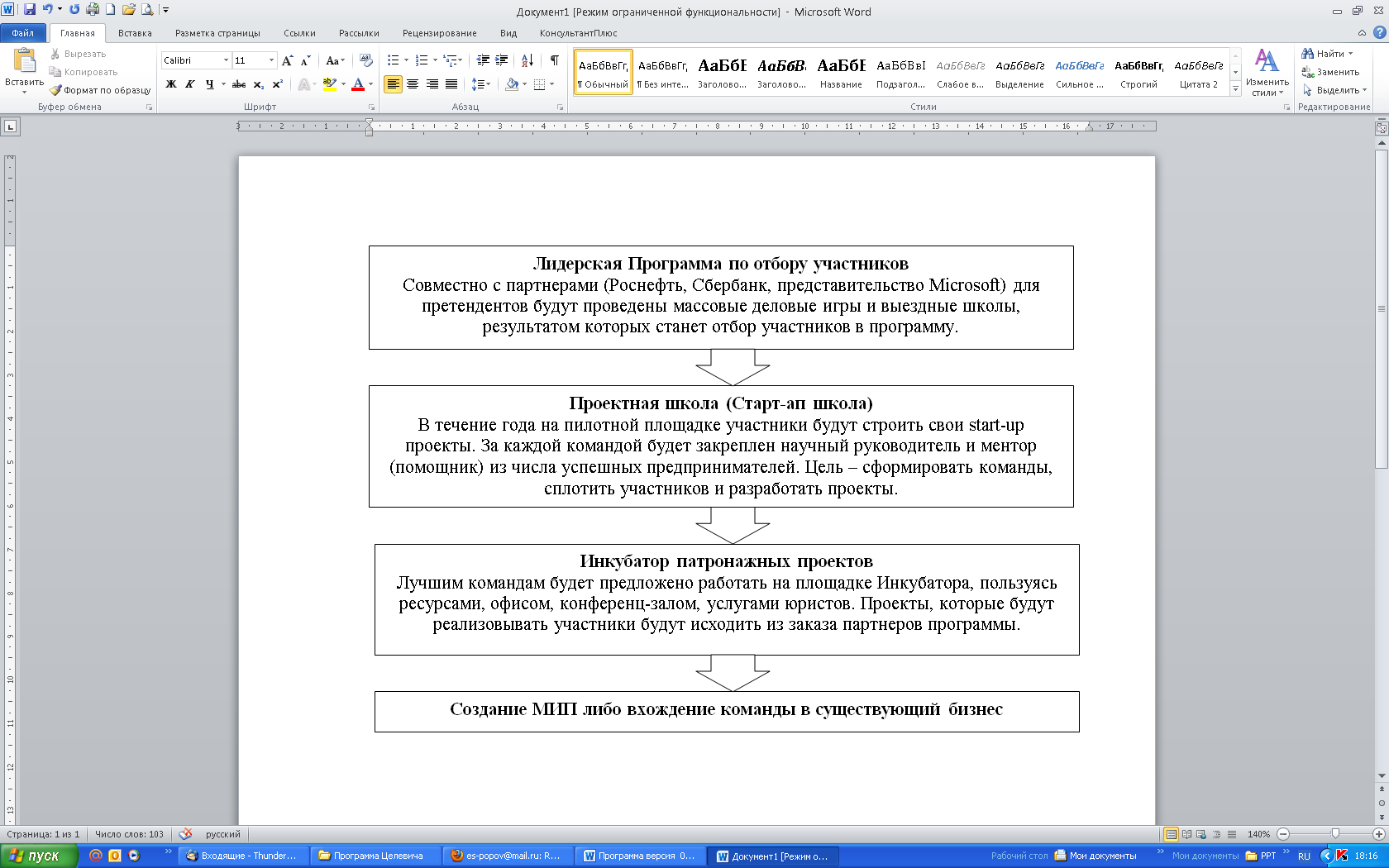The width and height of the screenshot is (1389, 868).
Task: Increase paragraph indent
Action: point(501,60)
